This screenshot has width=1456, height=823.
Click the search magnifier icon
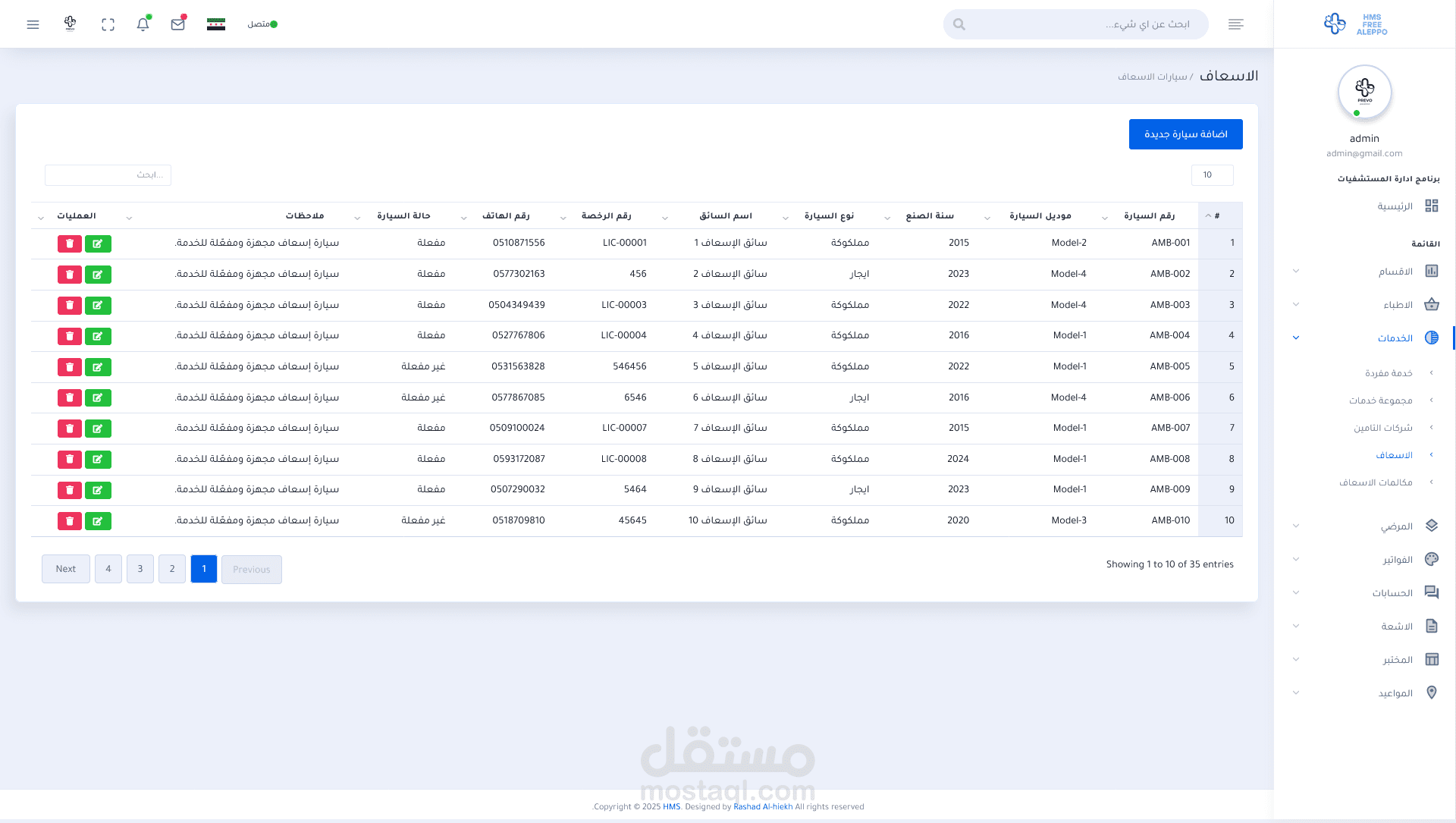[x=959, y=24]
